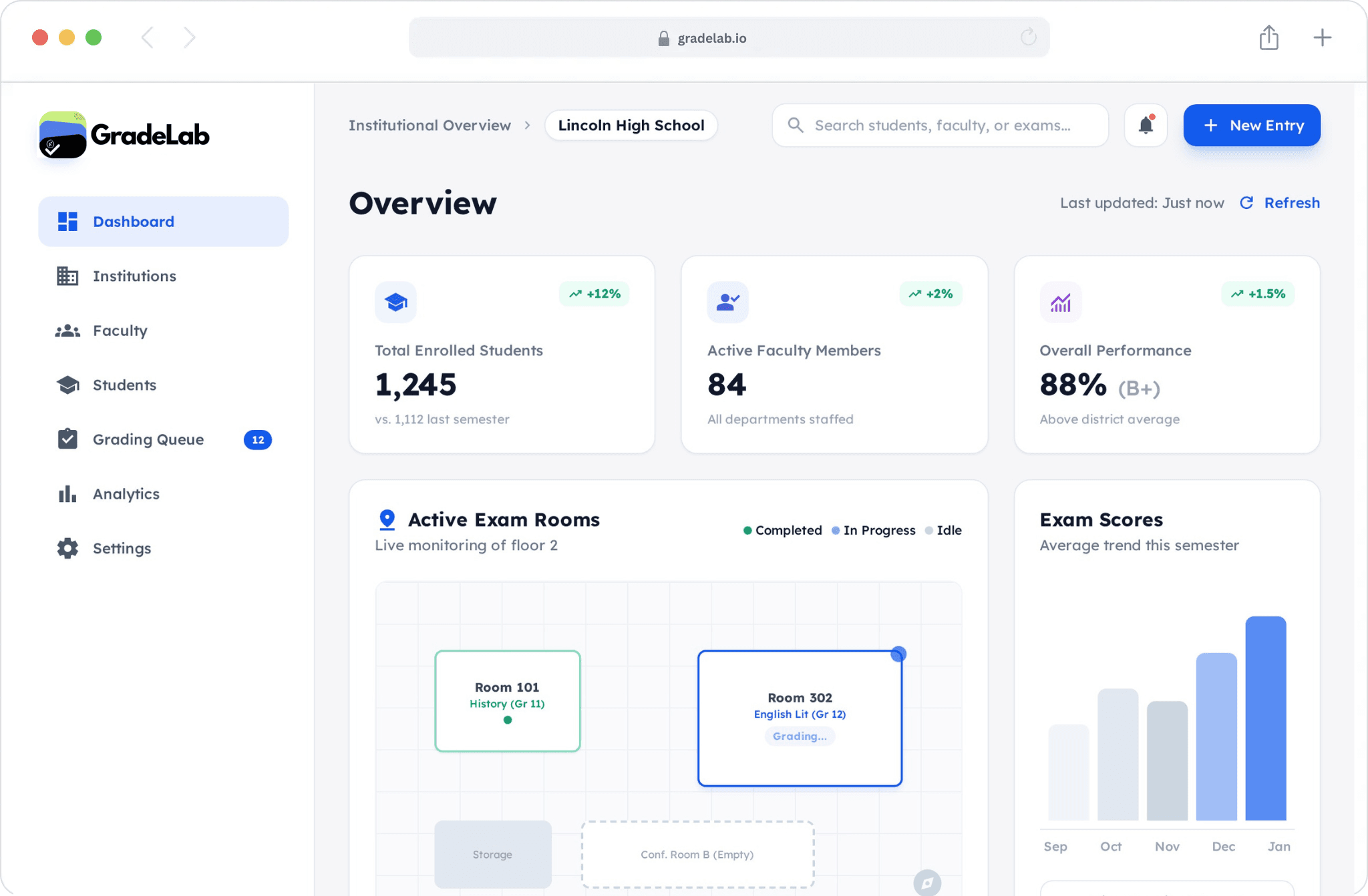Image resolution: width=1368 pixels, height=896 pixels.
Task: Click the Students graduation cap icon
Action: coord(67,385)
